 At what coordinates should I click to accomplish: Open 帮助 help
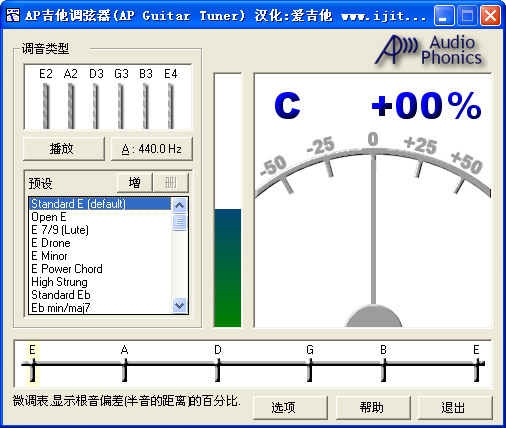tap(373, 407)
